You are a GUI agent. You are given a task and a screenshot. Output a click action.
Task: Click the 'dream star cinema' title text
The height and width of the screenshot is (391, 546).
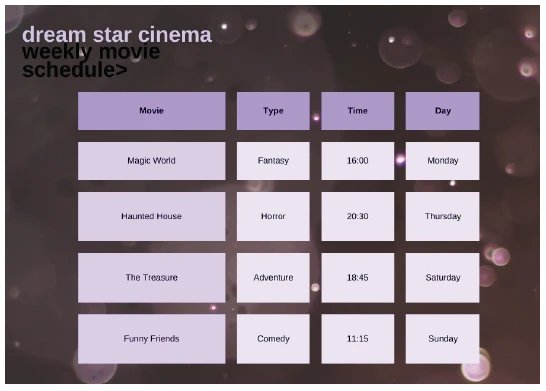pos(117,35)
